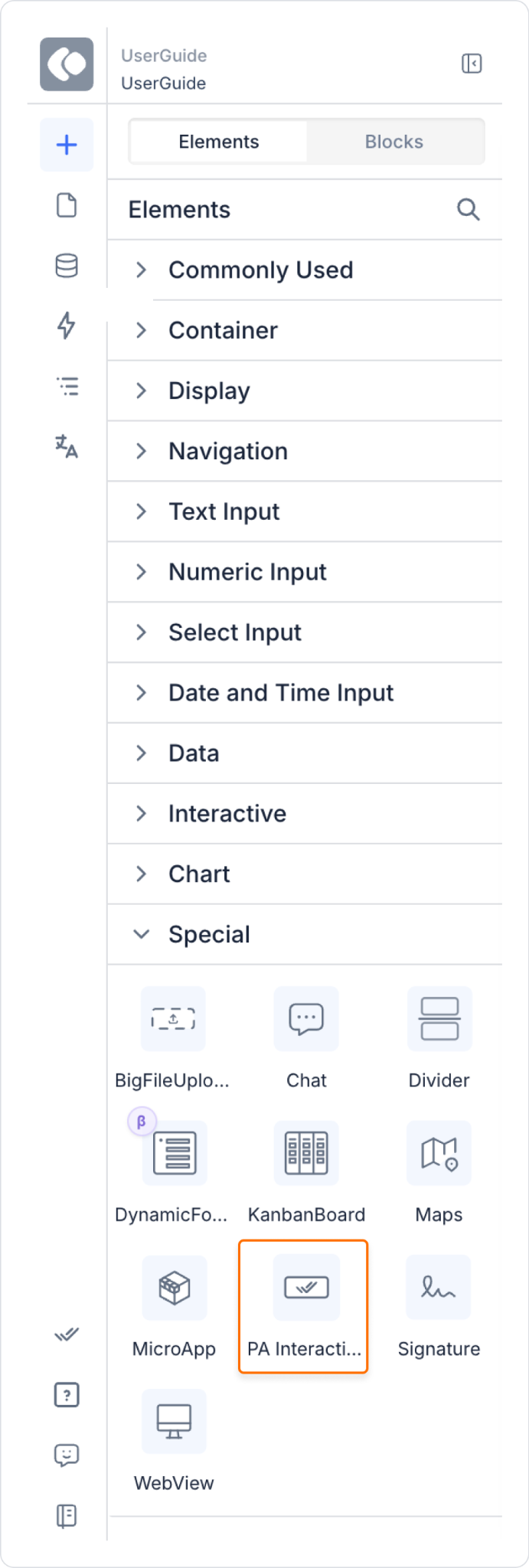Image resolution: width=529 pixels, height=1568 pixels.
Task: Switch to the Elements tab
Action: [x=219, y=142]
